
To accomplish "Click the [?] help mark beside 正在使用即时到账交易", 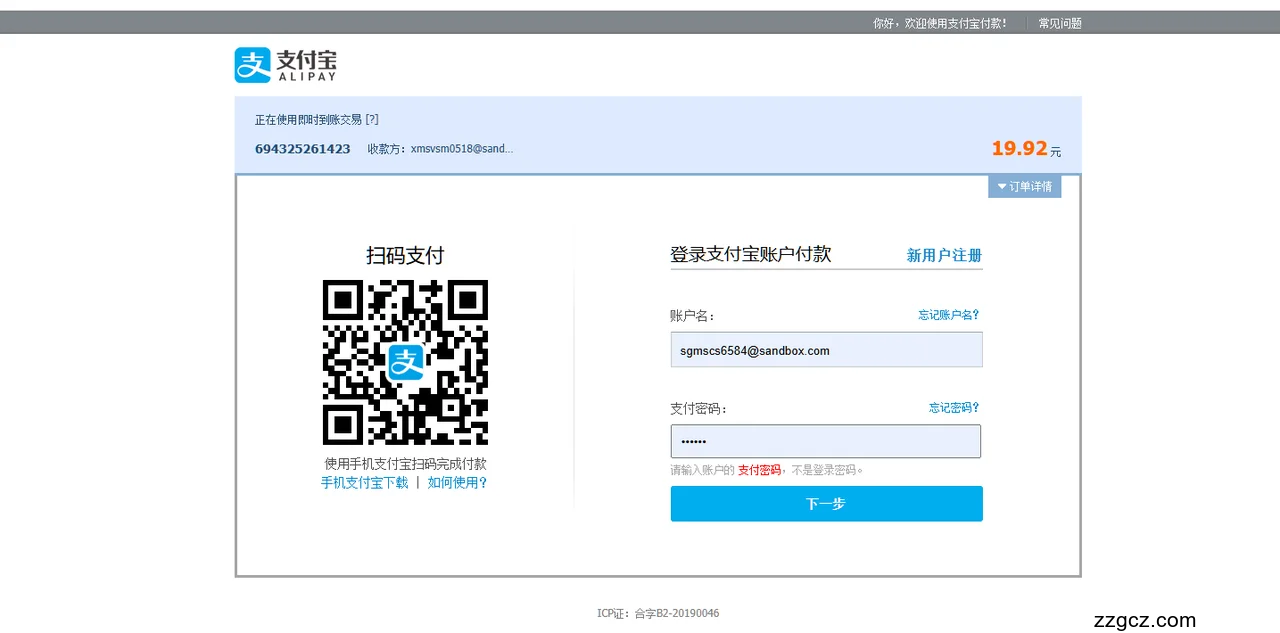I will coord(372,119).
